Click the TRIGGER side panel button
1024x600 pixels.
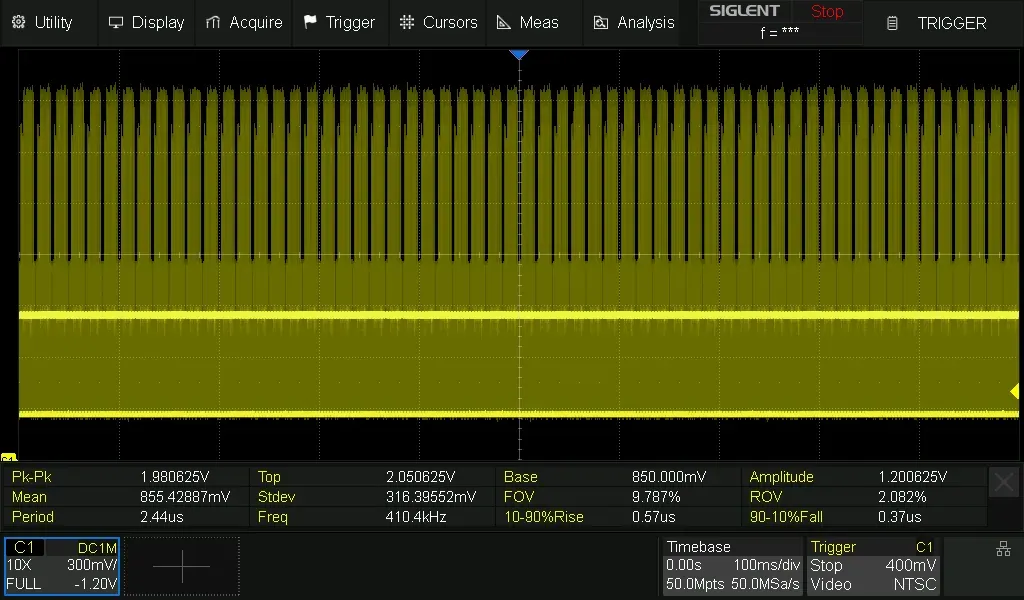(940, 23)
